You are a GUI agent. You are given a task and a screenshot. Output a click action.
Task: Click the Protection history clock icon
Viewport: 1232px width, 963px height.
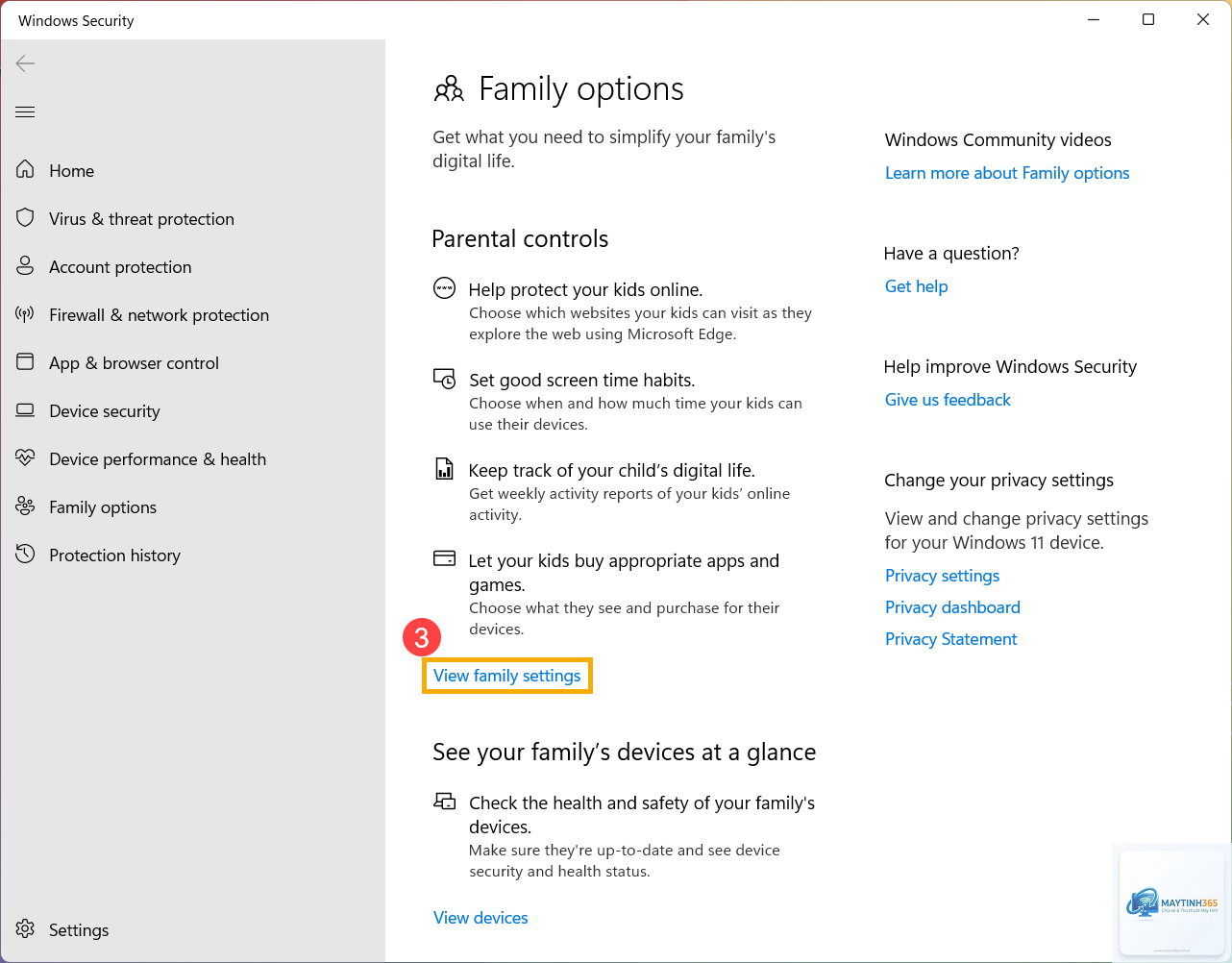pyautogui.click(x=25, y=555)
